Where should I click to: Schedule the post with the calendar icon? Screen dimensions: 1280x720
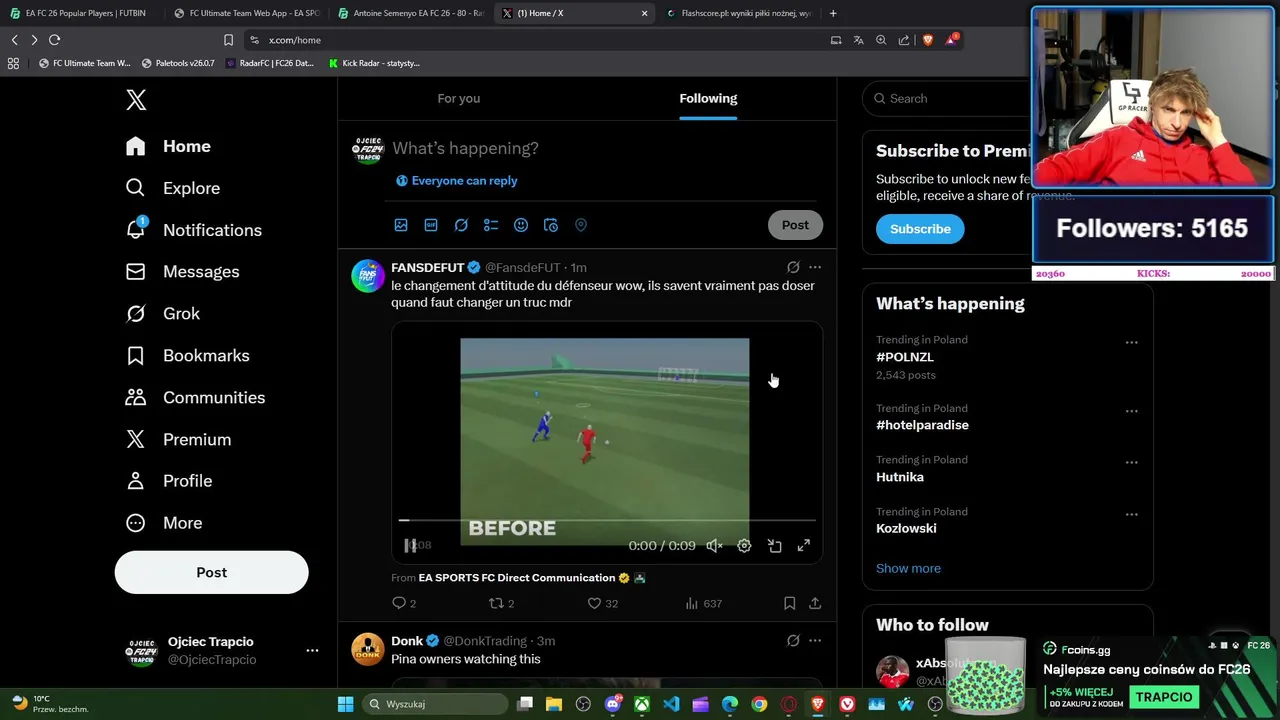coord(551,225)
